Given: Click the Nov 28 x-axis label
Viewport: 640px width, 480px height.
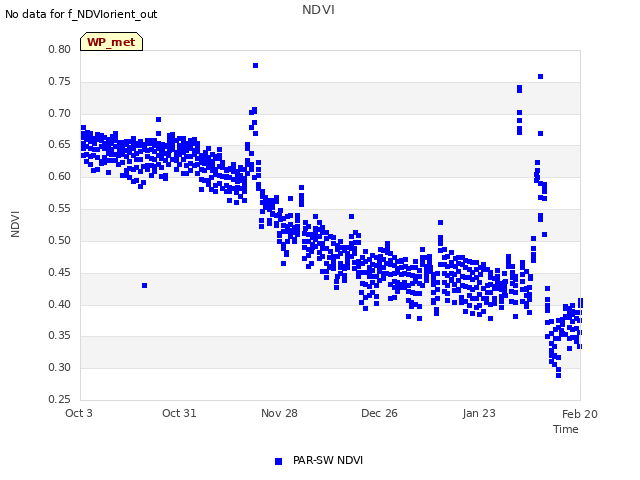Looking at the screenshot, I should click(279, 413).
